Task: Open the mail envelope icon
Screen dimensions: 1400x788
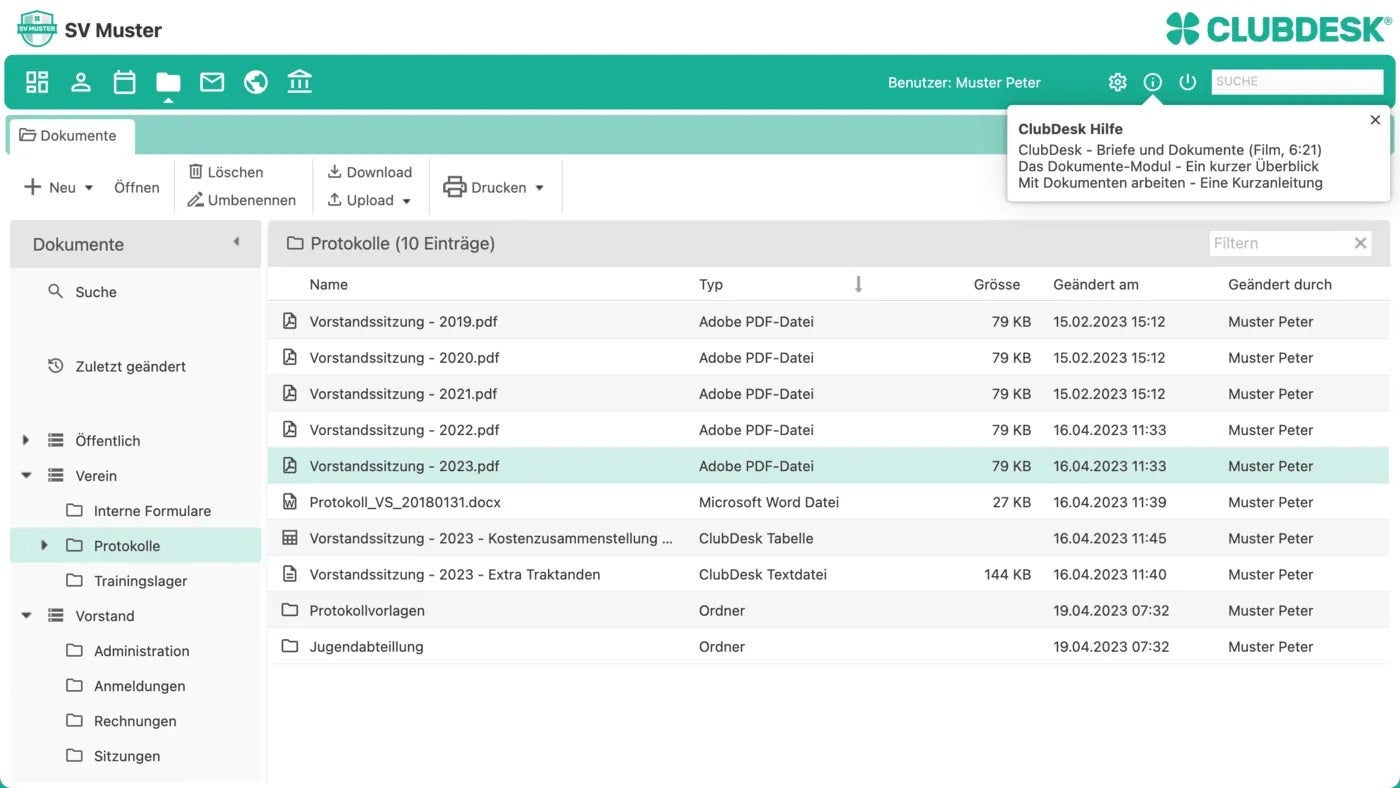Action: tap(212, 82)
